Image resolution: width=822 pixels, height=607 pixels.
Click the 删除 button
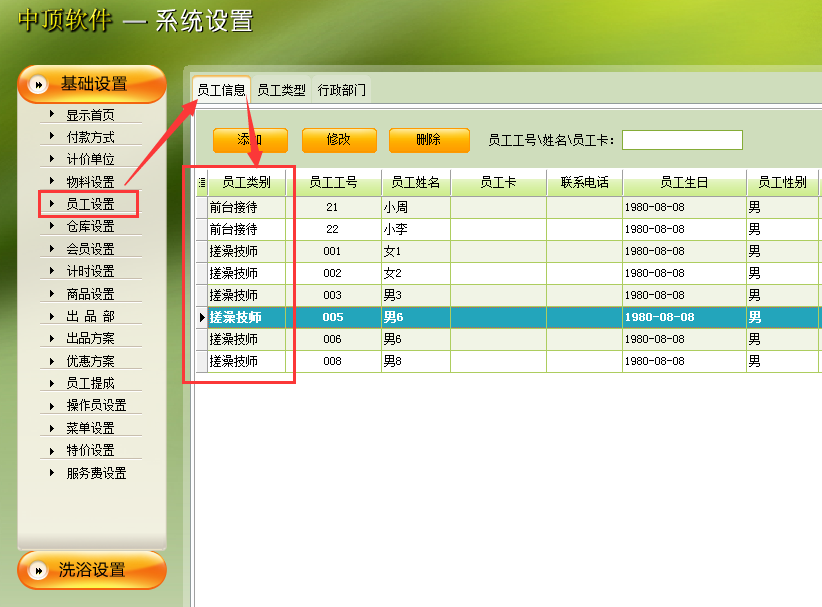pyautogui.click(x=429, y=140)
